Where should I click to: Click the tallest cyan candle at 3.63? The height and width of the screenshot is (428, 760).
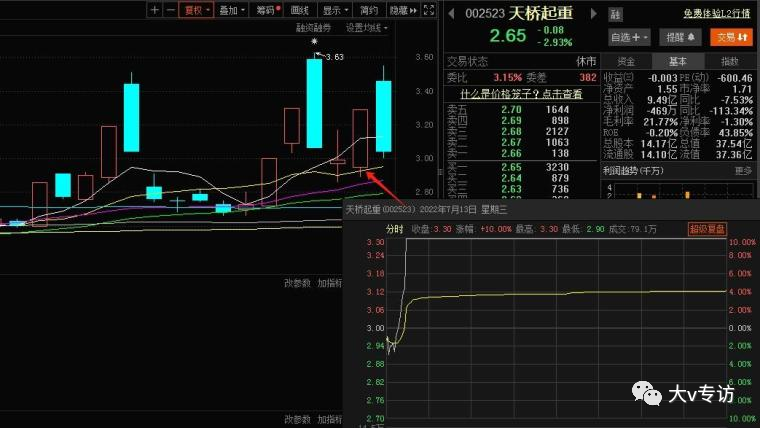click(314, 103)
